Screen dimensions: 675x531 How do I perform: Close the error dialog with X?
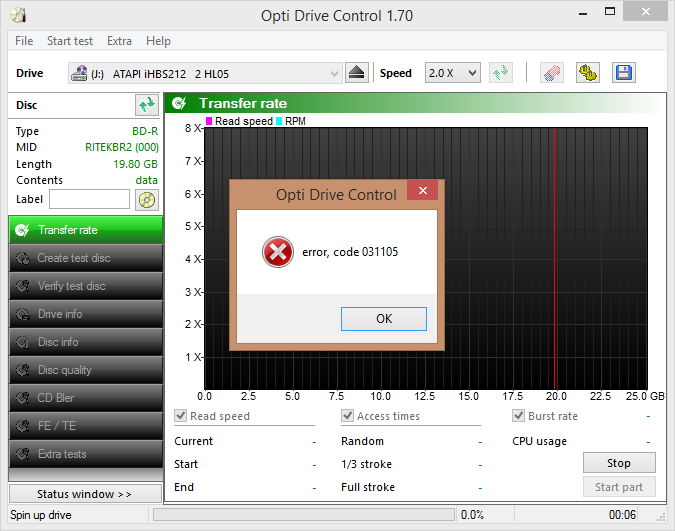(x=423, y=190)
